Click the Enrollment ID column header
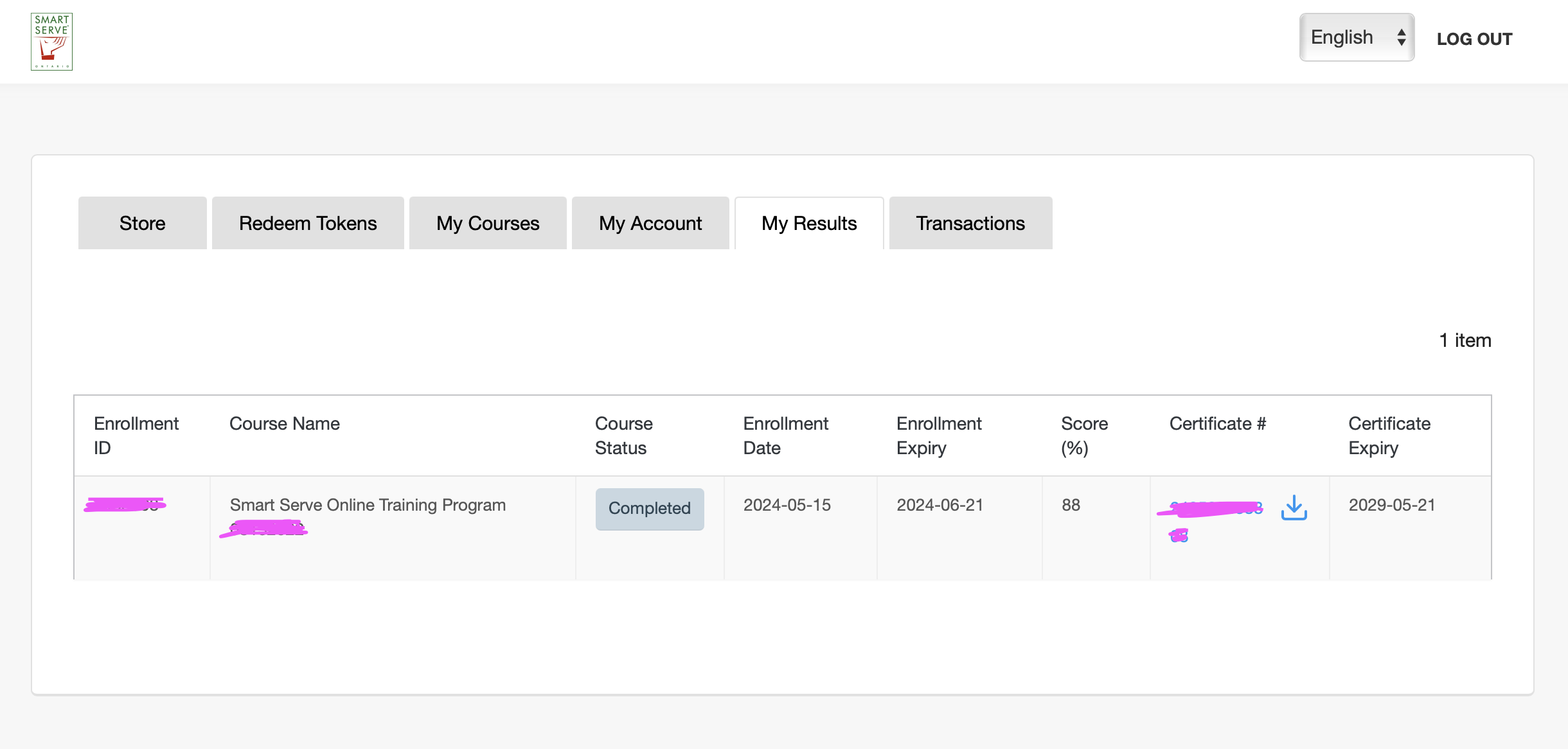1568x749 pixels. pyautogui.click(x=136, y=436)
